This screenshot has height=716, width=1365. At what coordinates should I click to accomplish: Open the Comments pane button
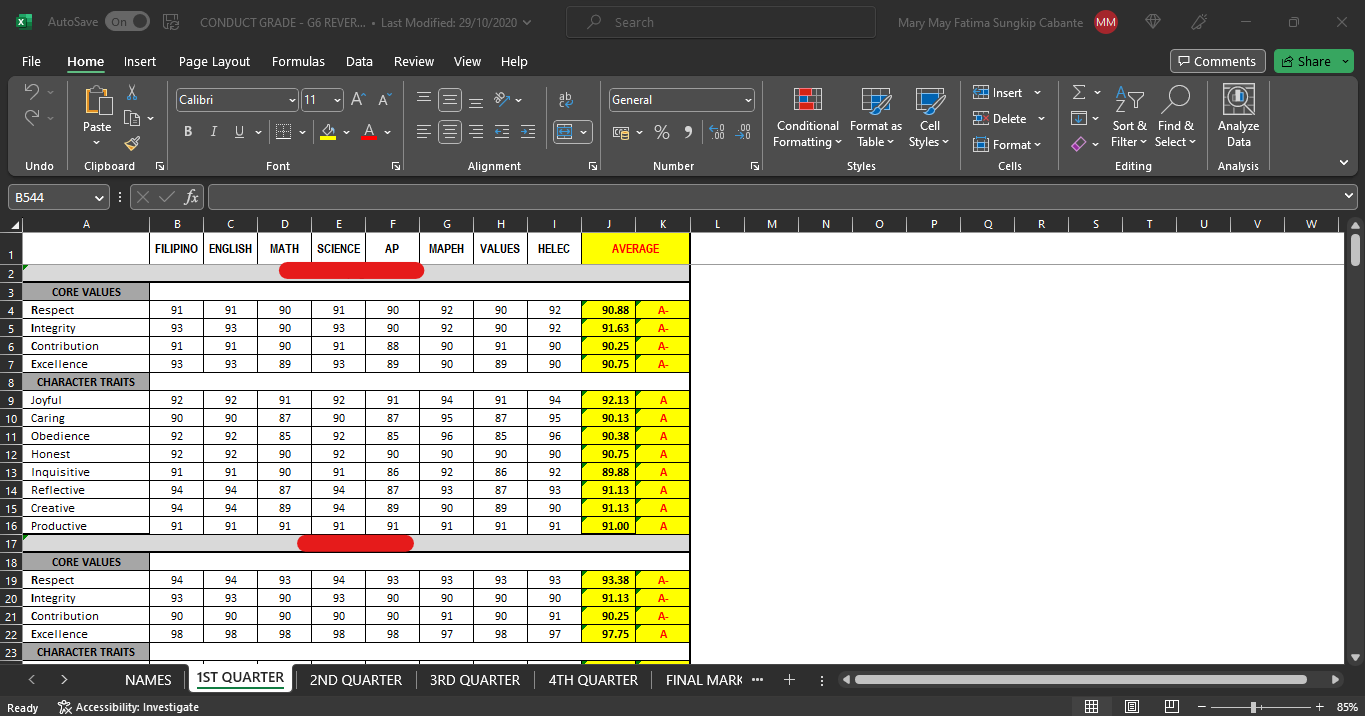[1217, 61]
